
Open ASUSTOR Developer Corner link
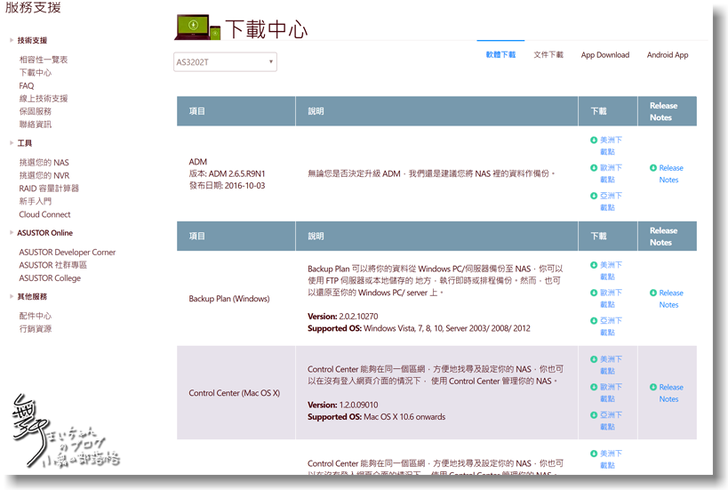click(67, 252)
